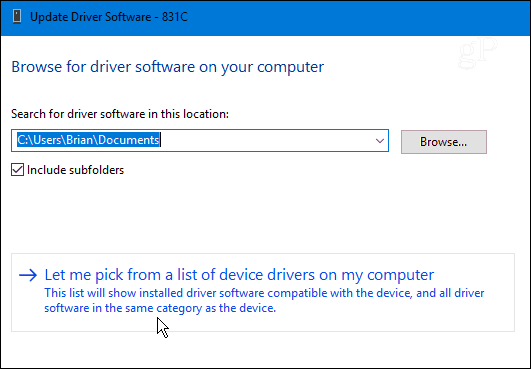Viewport: 531px width, 369px height.
Task: Open the location combo box chevron
Action: click(380, 140)
